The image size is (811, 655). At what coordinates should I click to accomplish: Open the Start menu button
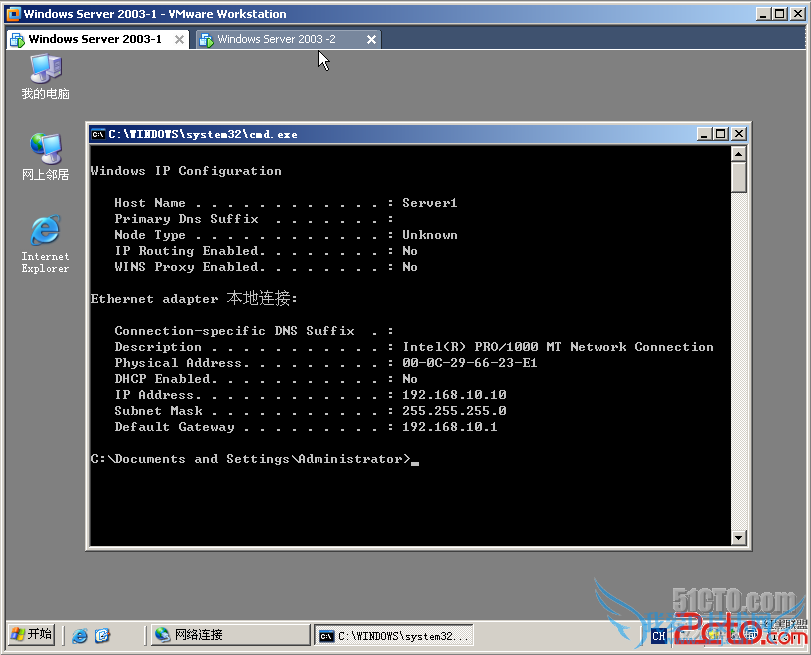[32, 634]
